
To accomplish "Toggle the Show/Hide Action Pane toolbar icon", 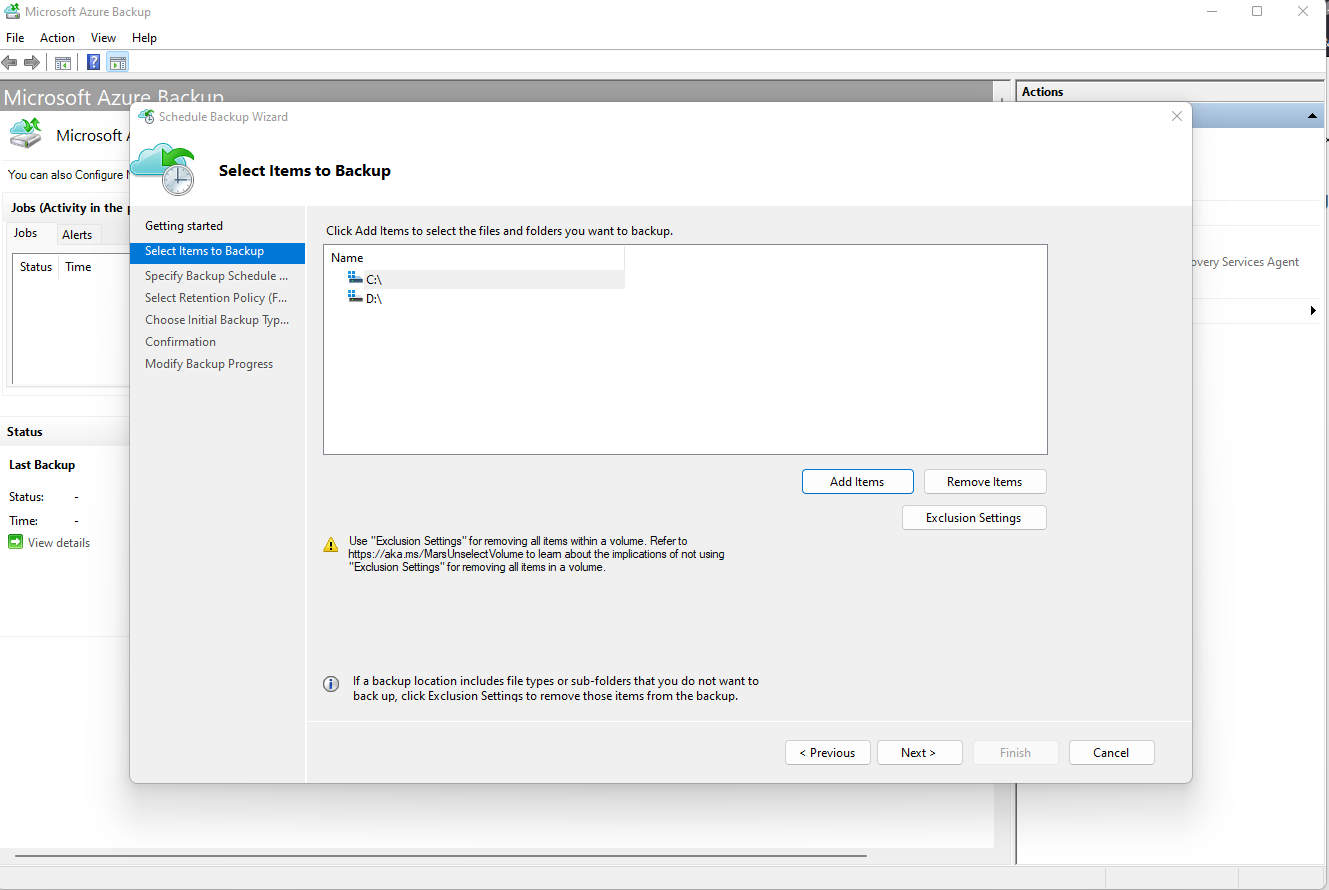I will (x=118, y=62).
